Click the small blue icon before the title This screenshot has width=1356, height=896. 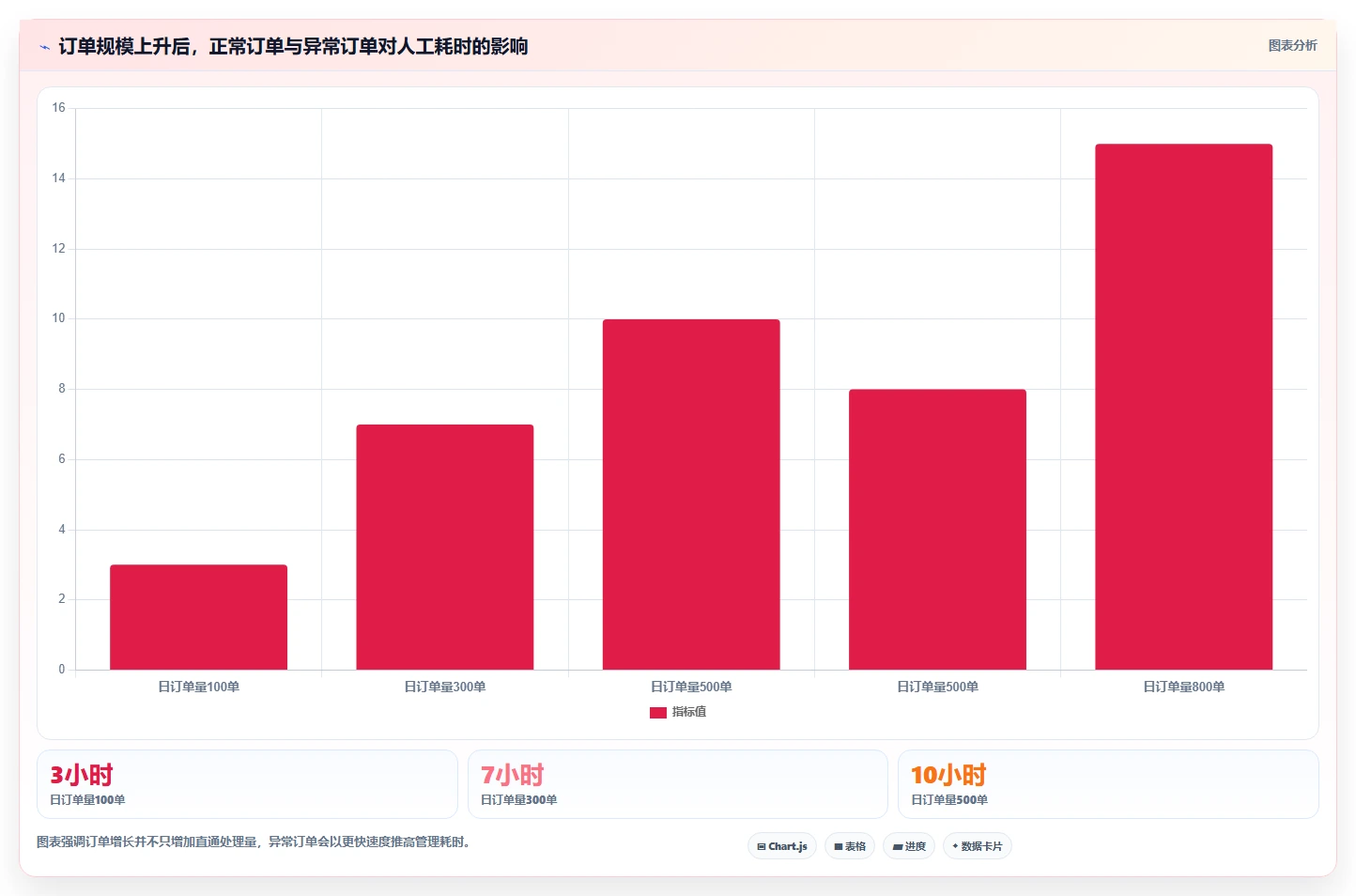(44, 47)
